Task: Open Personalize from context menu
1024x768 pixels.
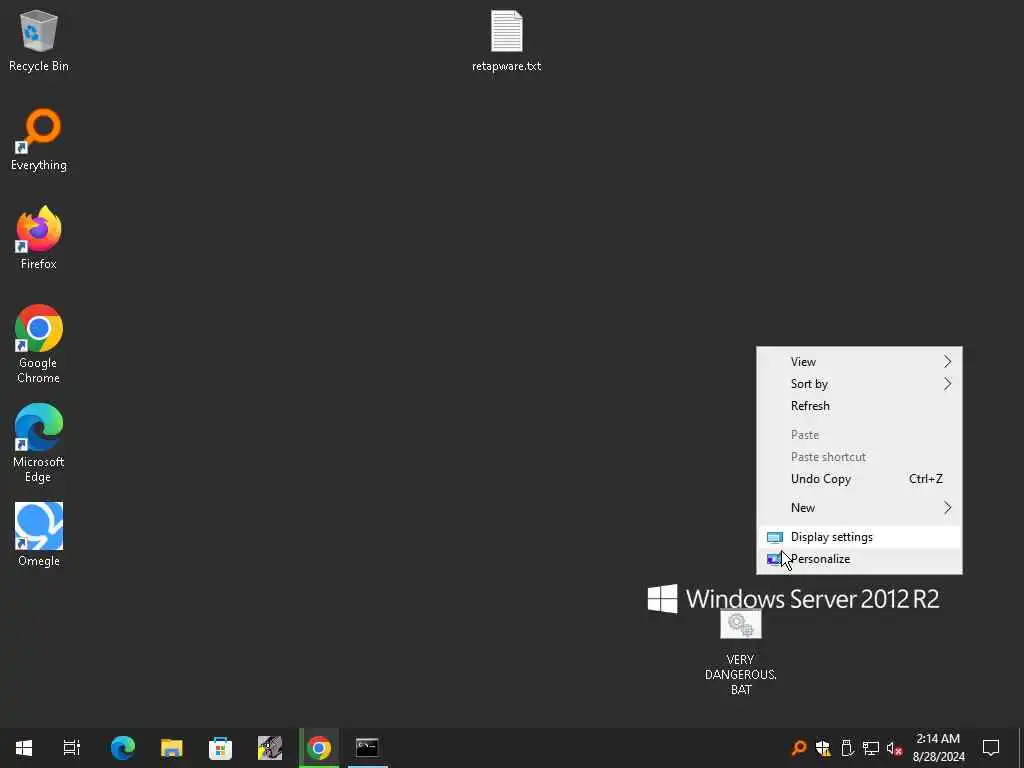Action: click(x=859, y=559)
